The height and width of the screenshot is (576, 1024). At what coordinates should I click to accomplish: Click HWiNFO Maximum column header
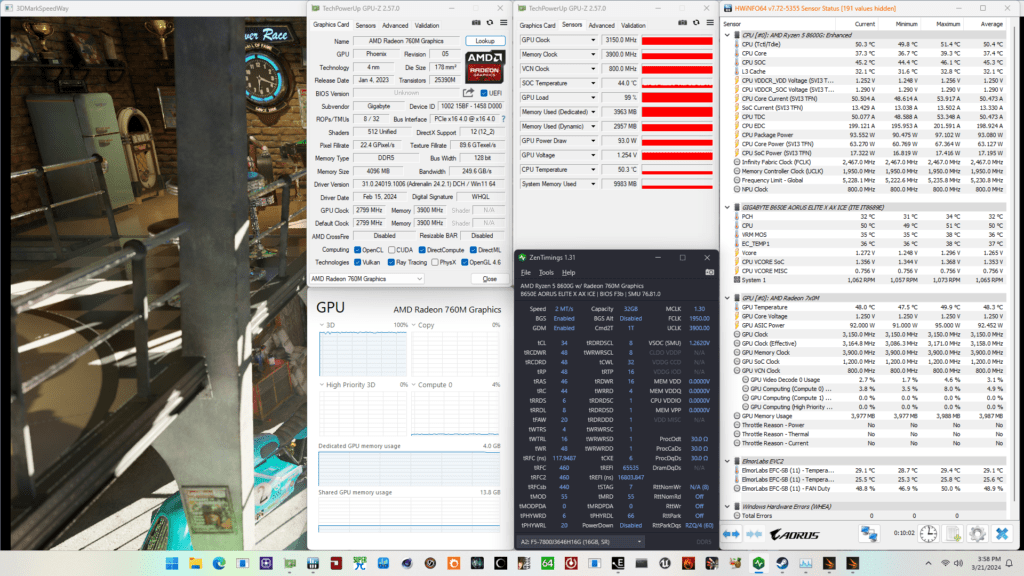pyautogui.click(x=948, y=24)
